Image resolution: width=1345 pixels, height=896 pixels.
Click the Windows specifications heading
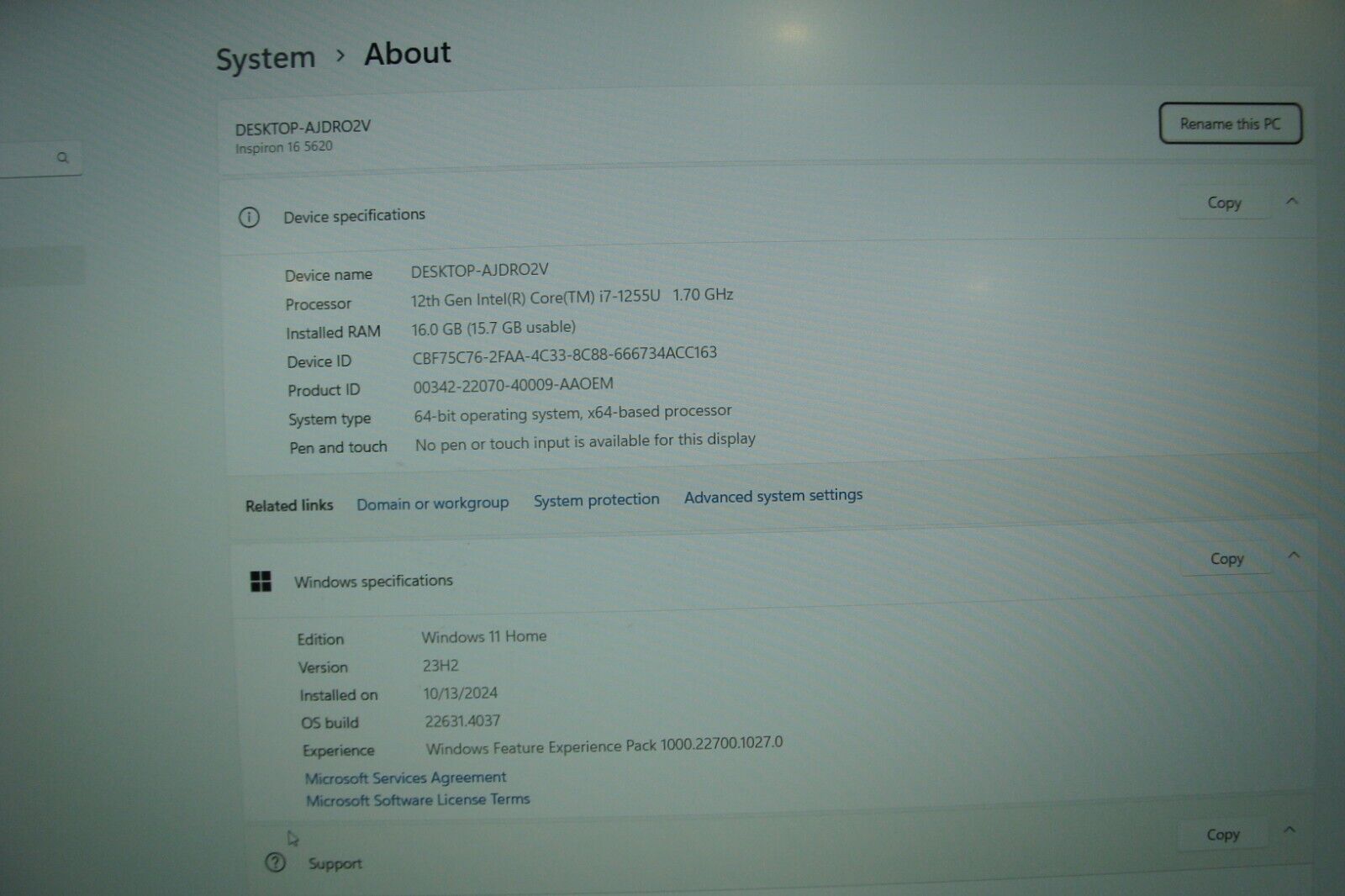pos(373,581)
